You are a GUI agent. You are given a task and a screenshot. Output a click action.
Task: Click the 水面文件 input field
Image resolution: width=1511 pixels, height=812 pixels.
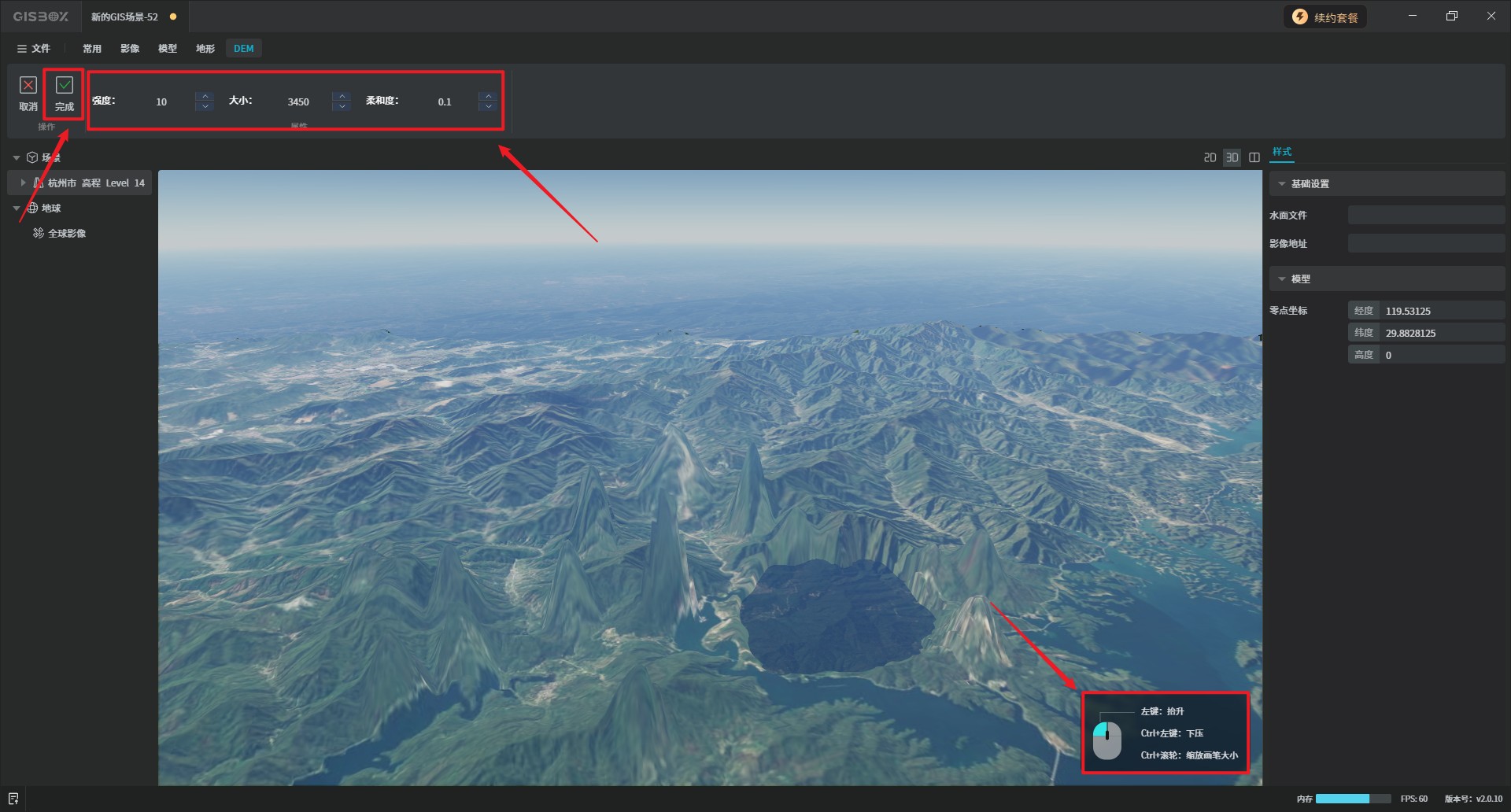click(x=1425, y=216)
